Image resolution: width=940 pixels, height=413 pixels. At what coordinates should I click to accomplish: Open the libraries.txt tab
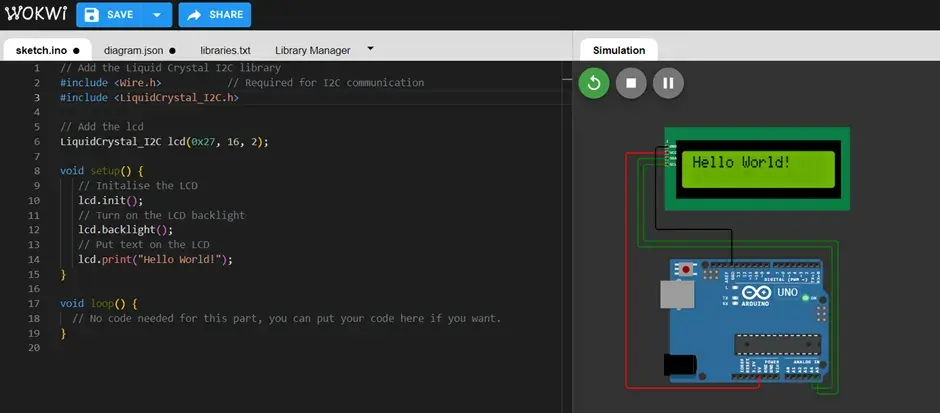pyautogui.click(x=225, y=50)
